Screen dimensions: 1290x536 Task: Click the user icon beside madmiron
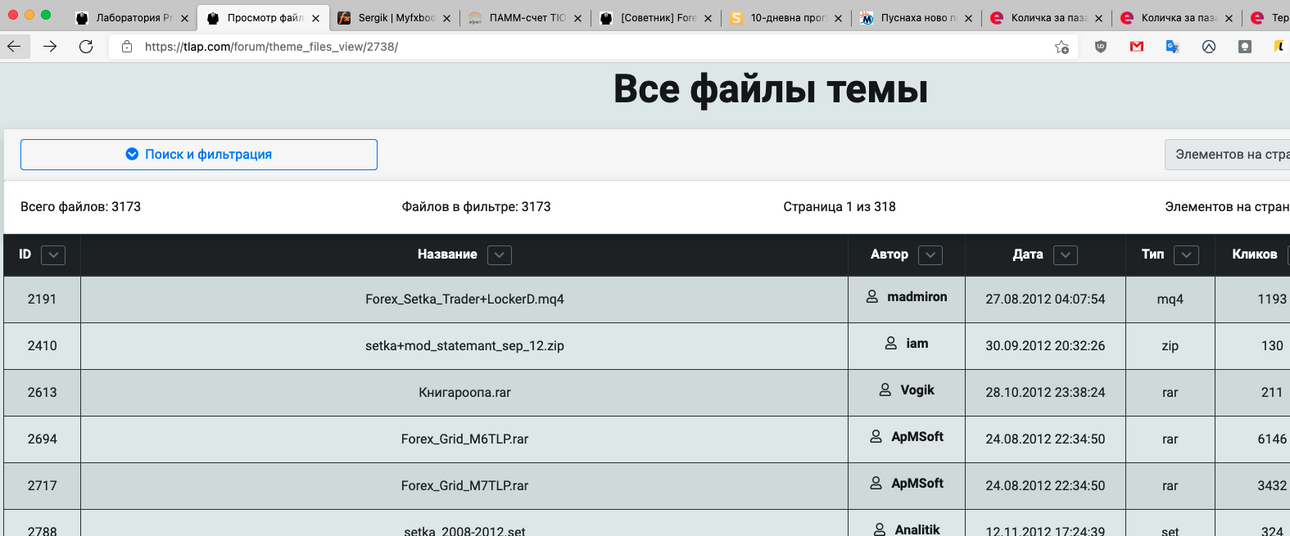point(872,297)
